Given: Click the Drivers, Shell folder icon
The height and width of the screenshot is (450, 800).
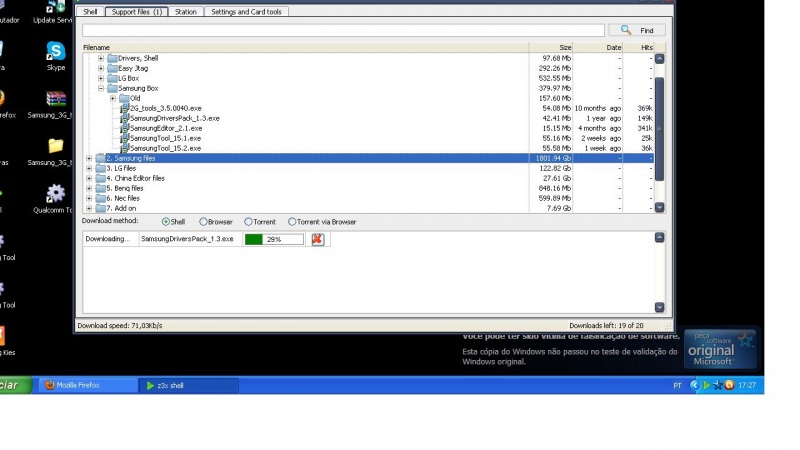Looking at the screenshot, I should point(112,58).
